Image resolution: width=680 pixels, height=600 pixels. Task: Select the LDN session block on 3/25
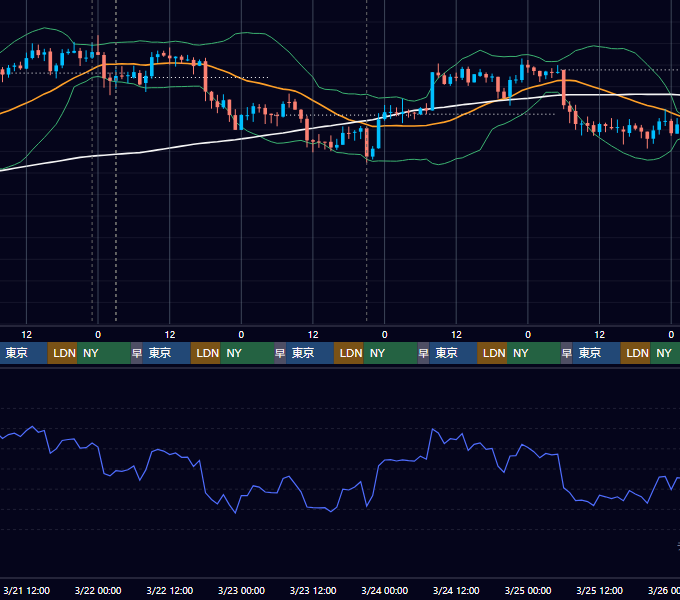click(x=635, y=353)
